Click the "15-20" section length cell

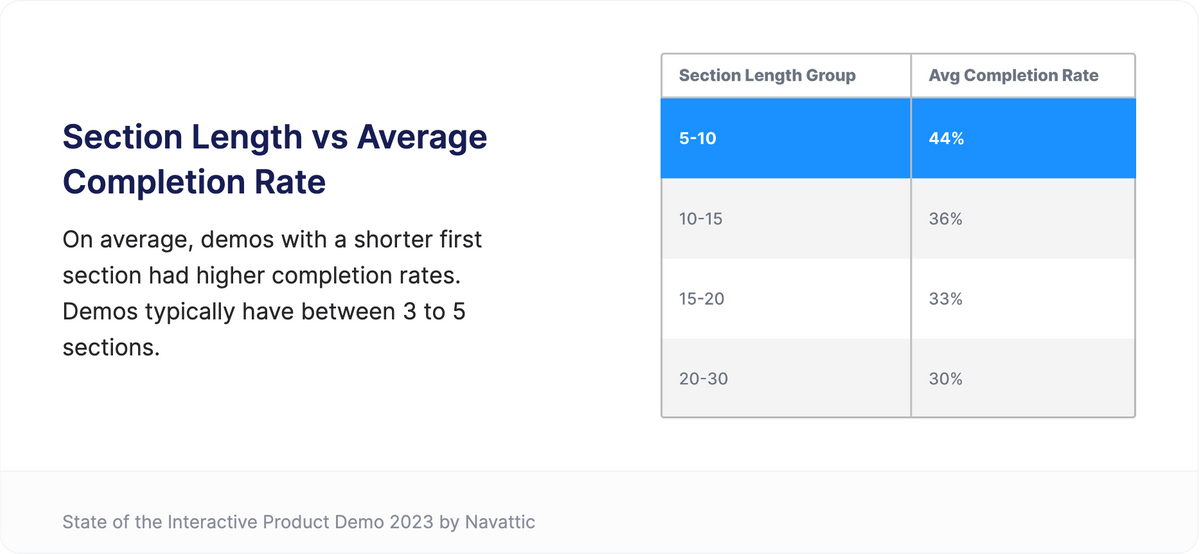tap(701, 299)
